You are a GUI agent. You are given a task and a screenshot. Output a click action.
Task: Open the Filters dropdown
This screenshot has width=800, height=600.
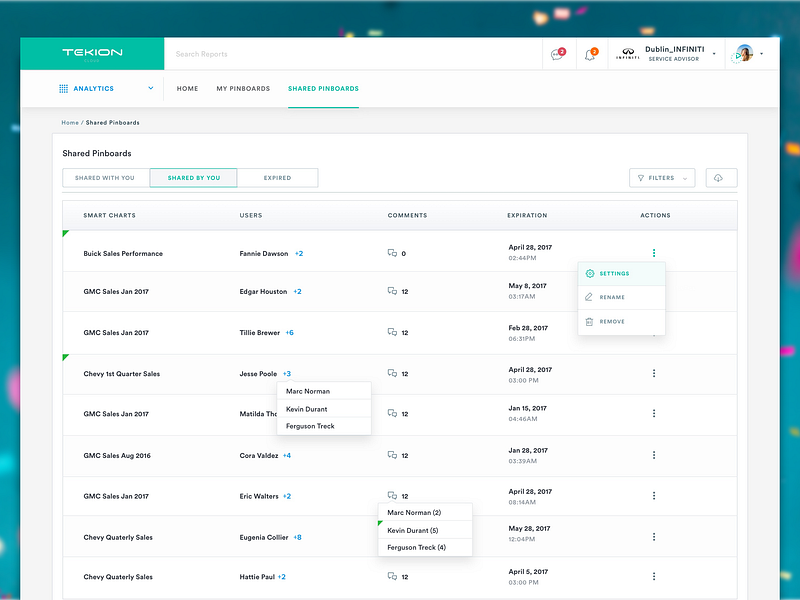click(x=662, y=178)
